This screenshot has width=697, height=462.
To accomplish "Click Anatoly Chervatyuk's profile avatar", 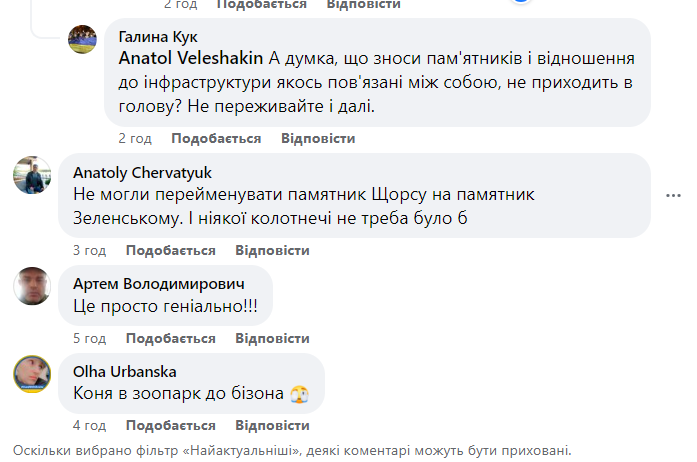I will click(32, 175).
